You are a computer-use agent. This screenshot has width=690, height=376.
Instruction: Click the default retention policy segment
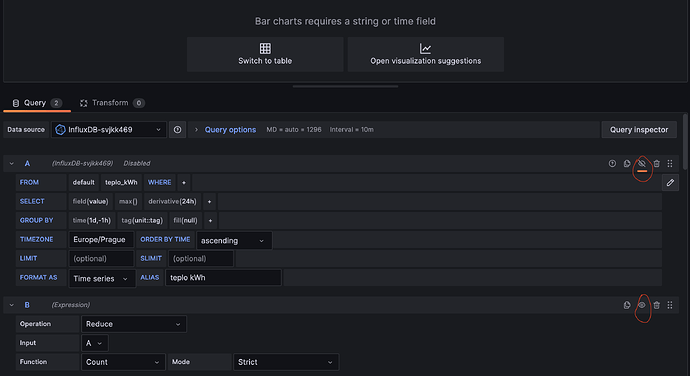pyautogui.click(x=84, y=182)
